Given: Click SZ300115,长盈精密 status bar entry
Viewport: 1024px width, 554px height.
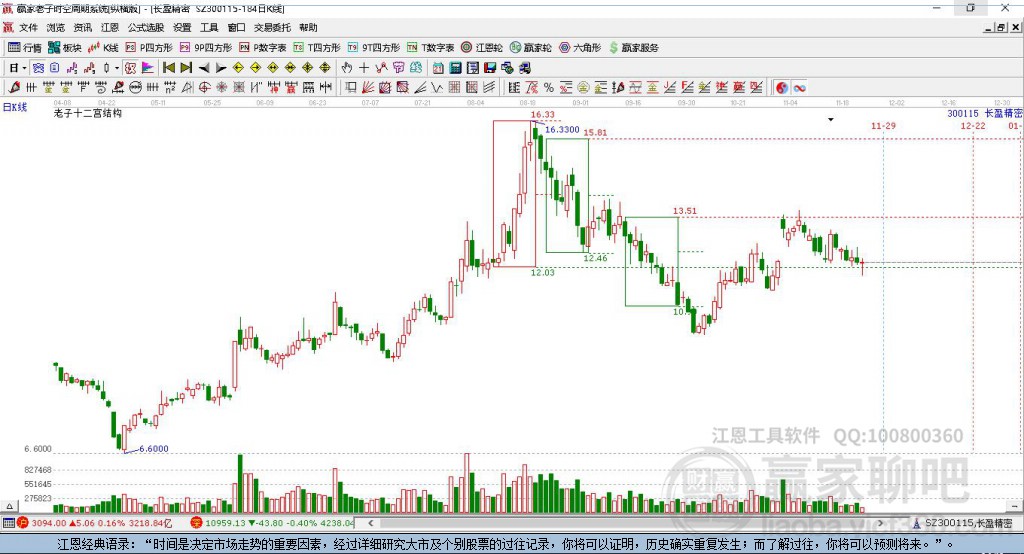Looking at the screenshot, I should [963, 523].
